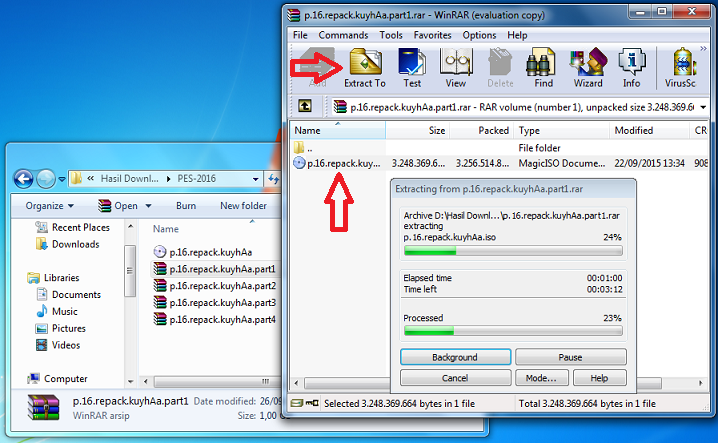This screenshot has height=443, width=718.
Task: Go up one level in WinRAR
Action: point(305,106)
